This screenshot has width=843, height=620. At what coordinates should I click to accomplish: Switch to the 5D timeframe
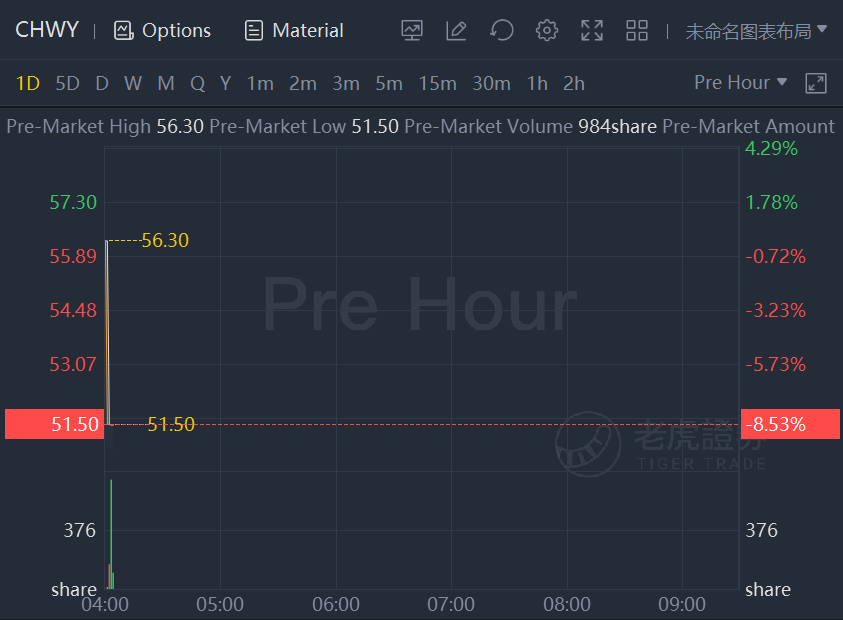point(68,83)
